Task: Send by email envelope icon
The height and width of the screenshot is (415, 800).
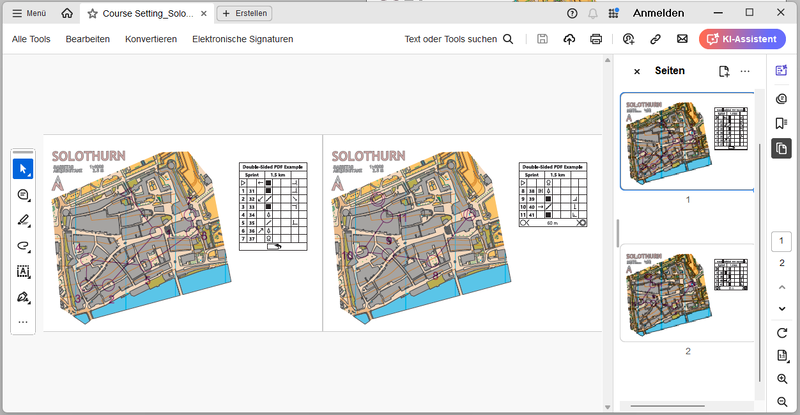Action: coord(682,39)
